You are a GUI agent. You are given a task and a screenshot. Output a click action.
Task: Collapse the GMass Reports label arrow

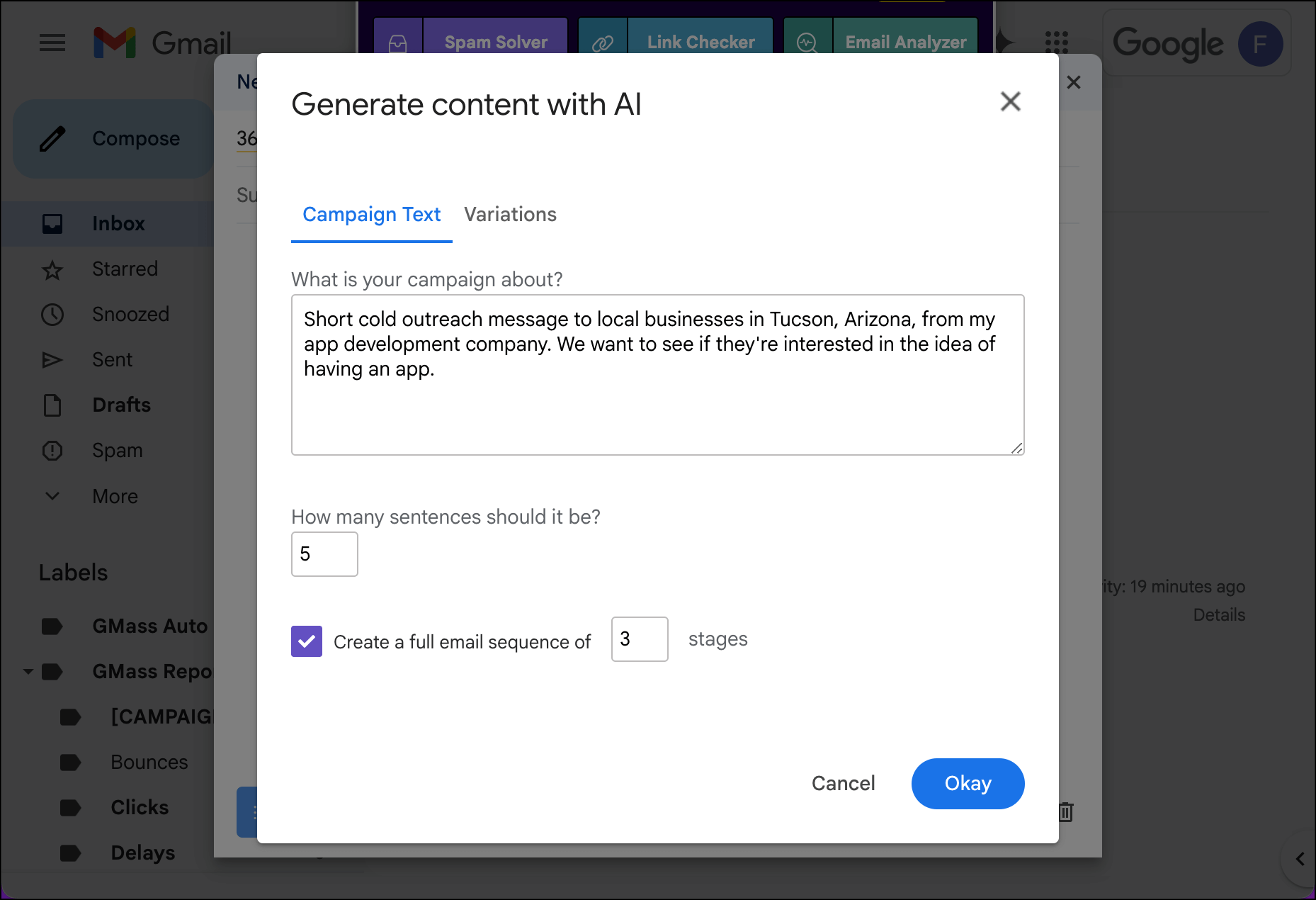coord(28,671)
